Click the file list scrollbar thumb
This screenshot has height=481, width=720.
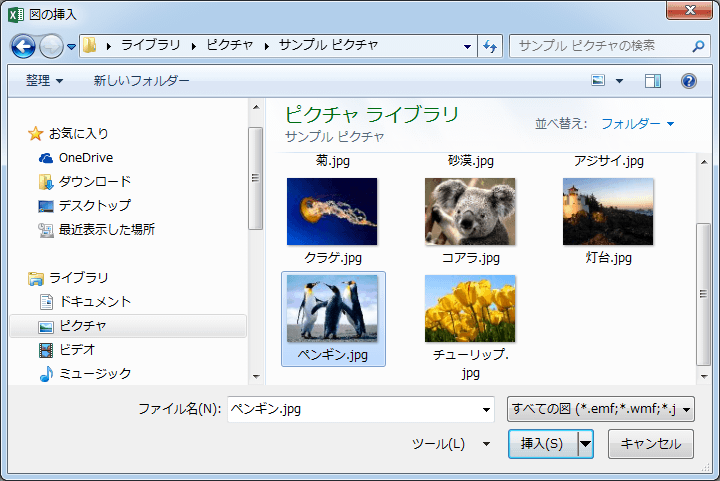point(703,294)
